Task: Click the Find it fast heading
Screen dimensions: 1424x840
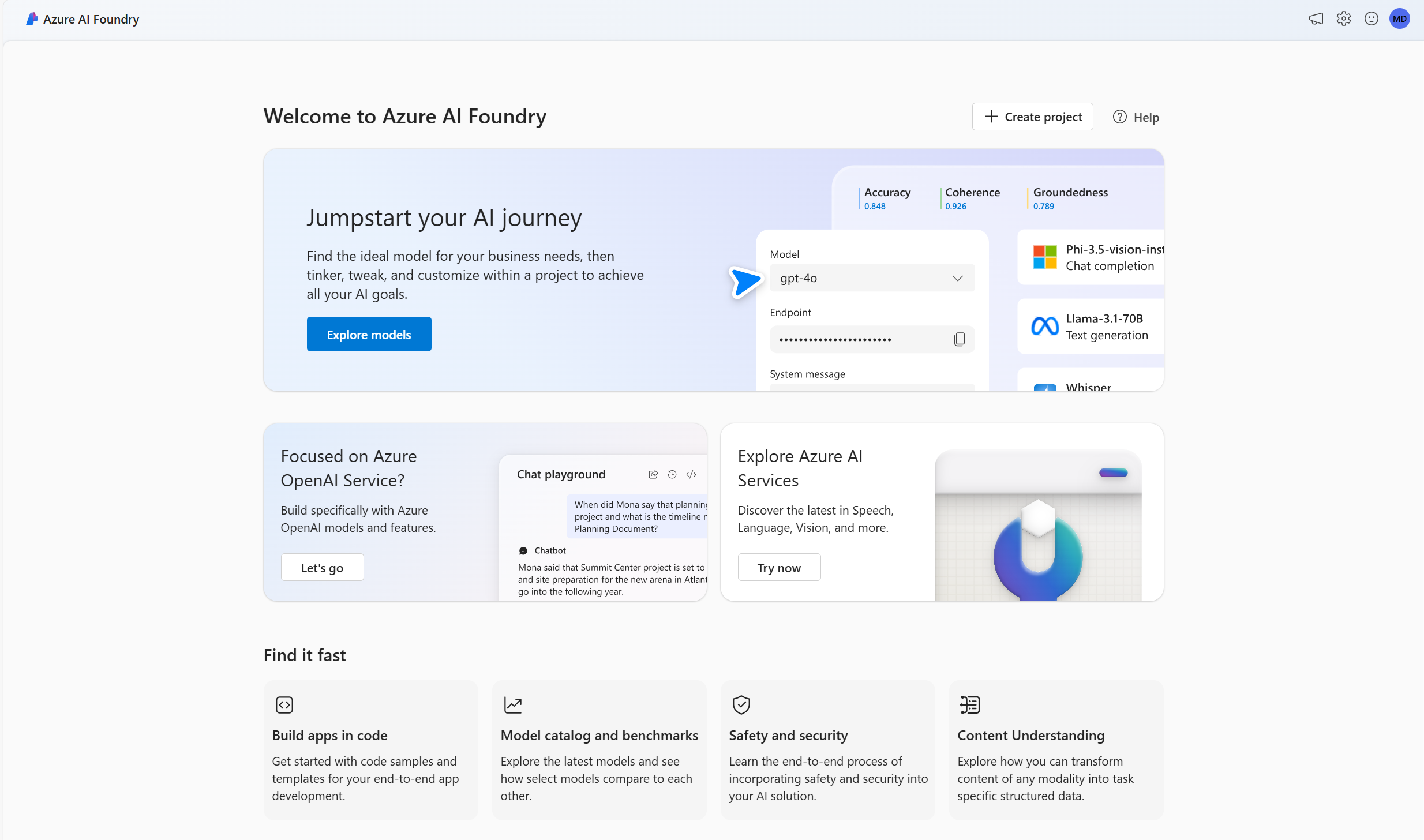Action: coord(305,655)
